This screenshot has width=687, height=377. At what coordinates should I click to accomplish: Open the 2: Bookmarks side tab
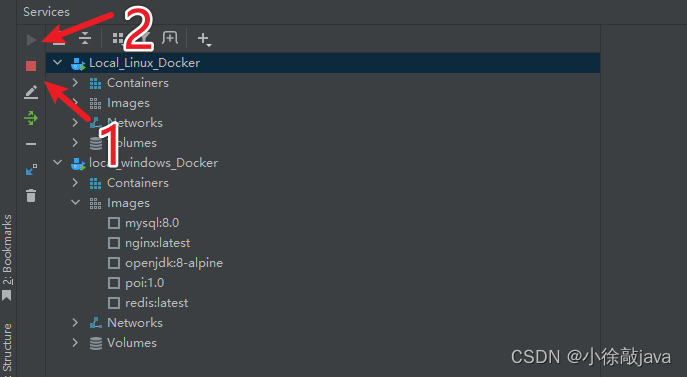(x=7, y=257)
